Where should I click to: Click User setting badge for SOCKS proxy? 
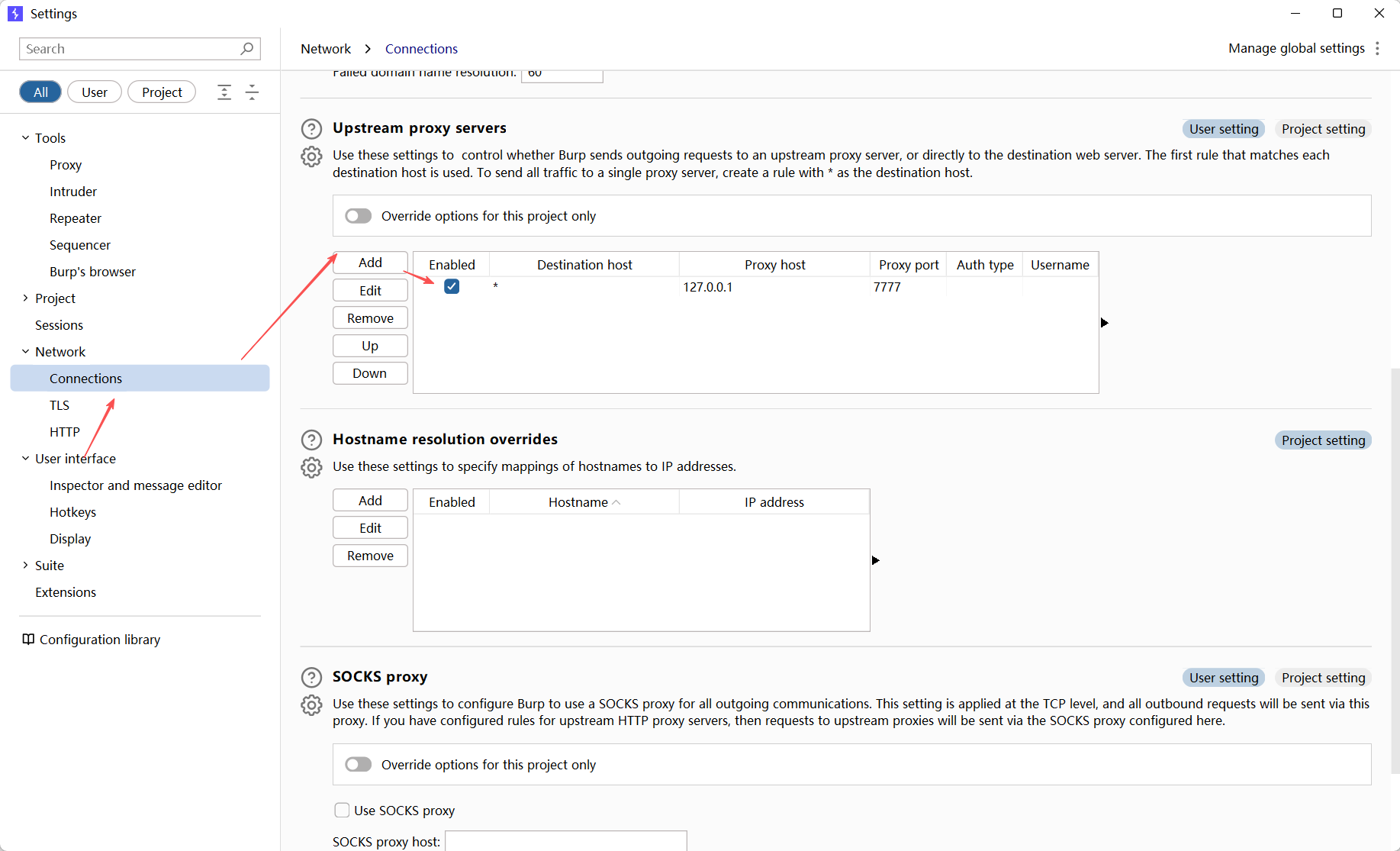point(1224,678)
